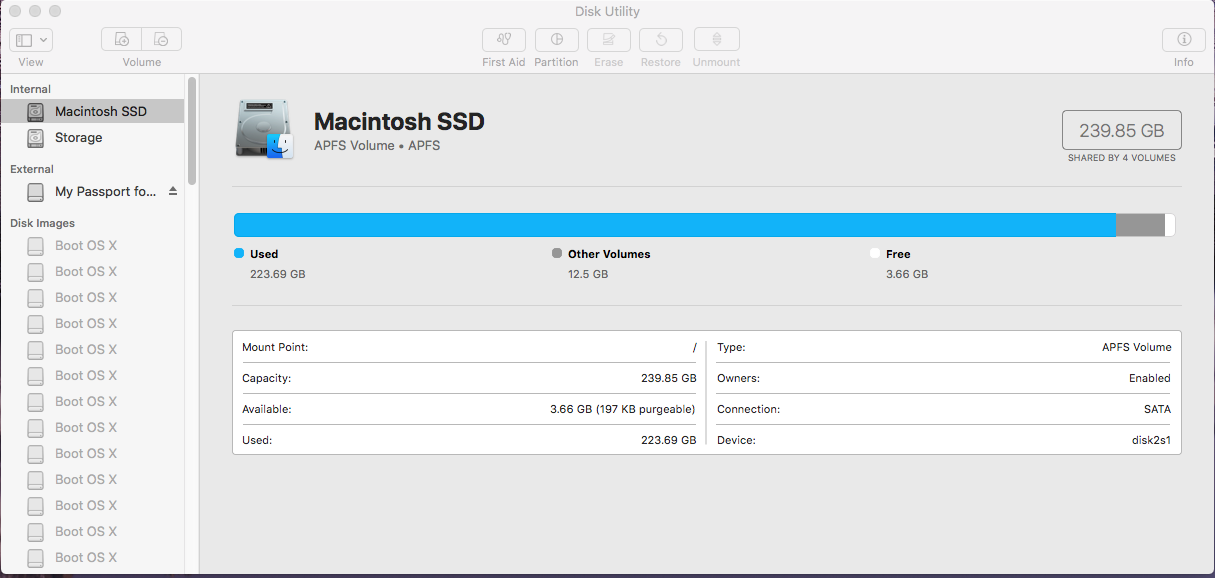The width and height of the screenshot is (1215, 578).
Task: Click the 'SHARED BY 4 VOLUMES' caption
Action: click(x=1121, y=158)
